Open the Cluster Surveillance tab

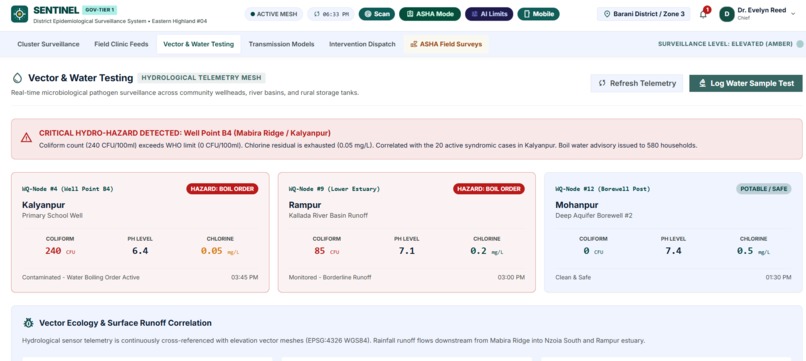click(48, 44)
